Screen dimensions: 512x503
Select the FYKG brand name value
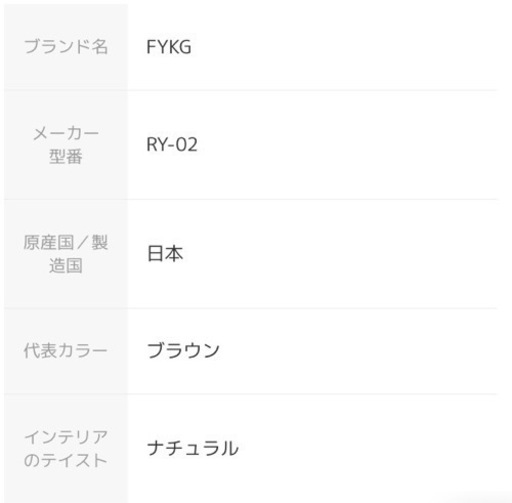[169, 47]
